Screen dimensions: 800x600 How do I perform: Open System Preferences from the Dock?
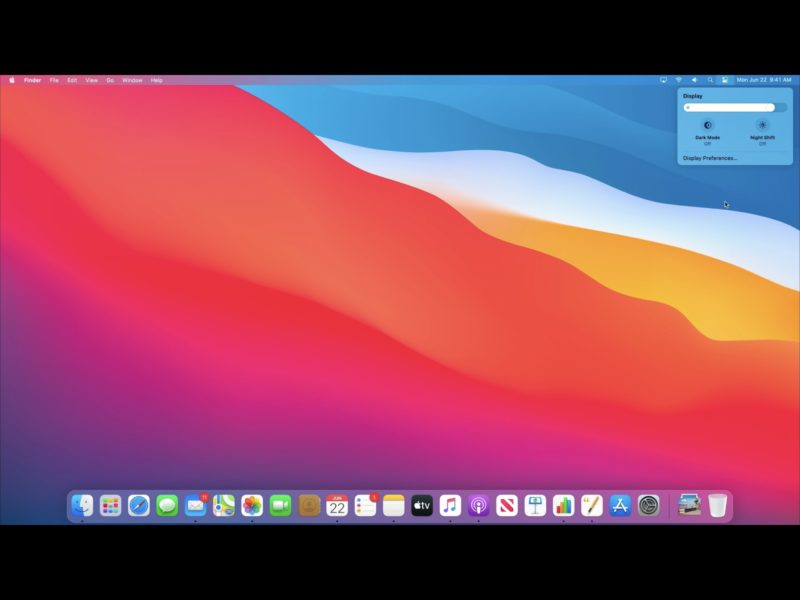tap(648, 506)
